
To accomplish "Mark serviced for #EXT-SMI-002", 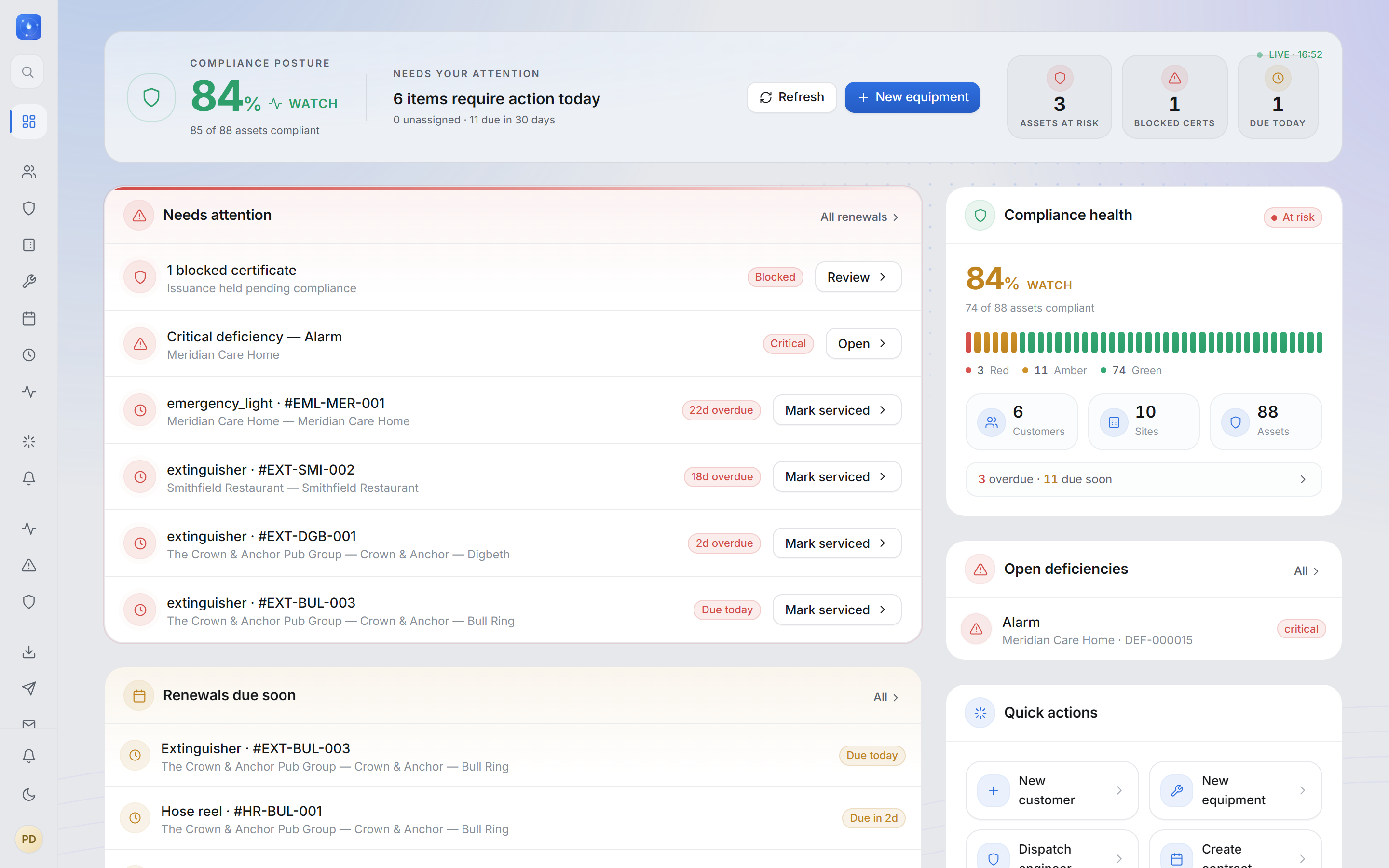I will (836, 476).
